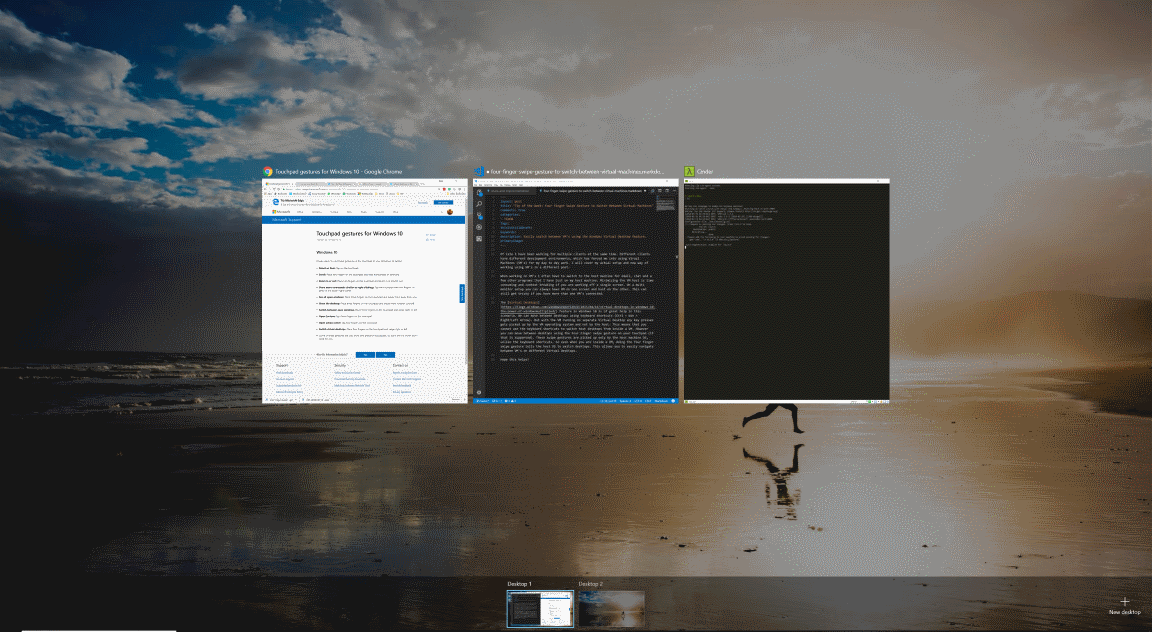Viewport: 1152px width, 632px height.
Task: Click the plus icon for New desktop
Action: (x=1125, y=601)
